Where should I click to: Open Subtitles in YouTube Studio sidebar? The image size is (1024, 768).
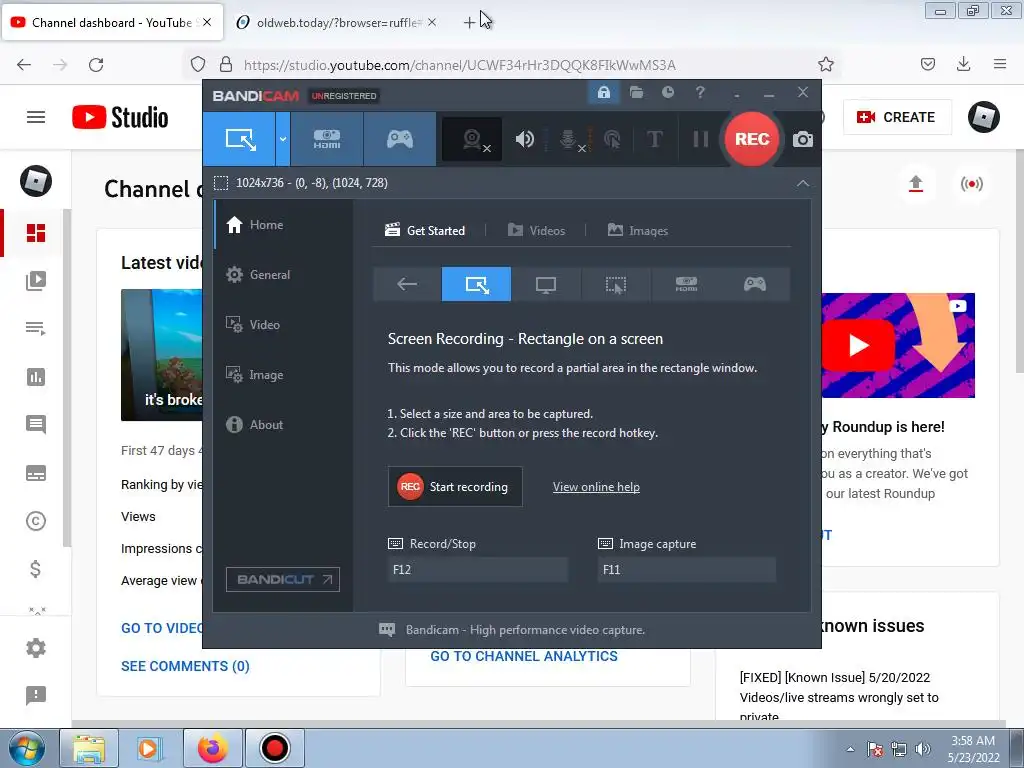click(36, 473)
